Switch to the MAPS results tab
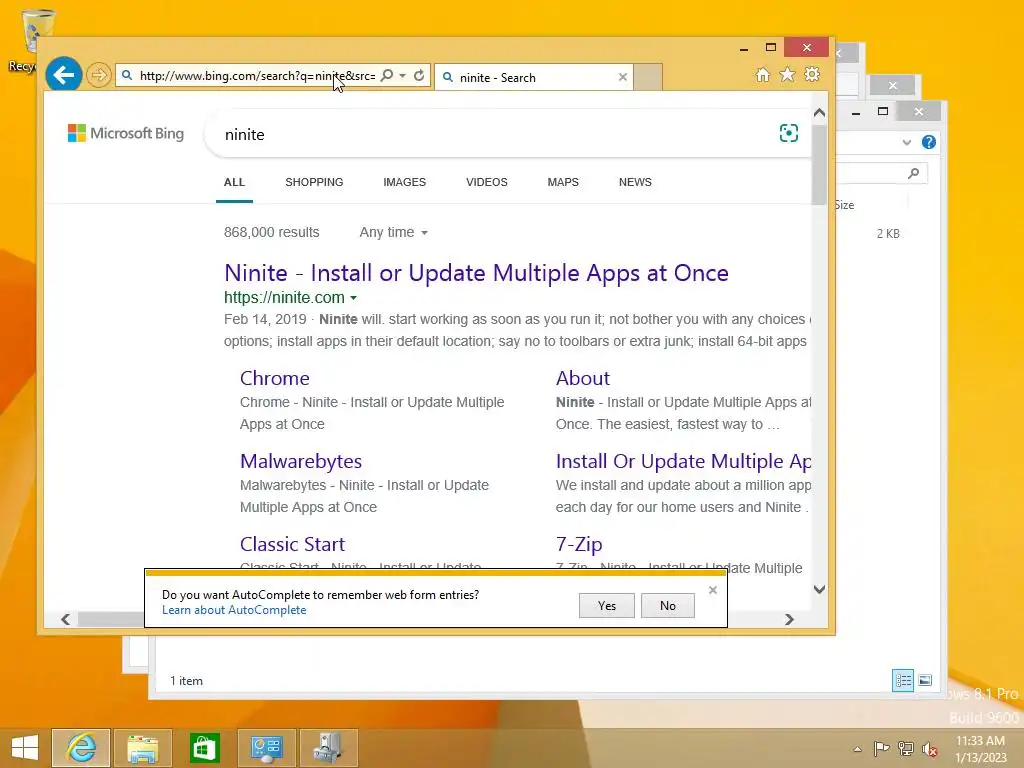This screenshot has width=1024, height=768. [563, 182]
